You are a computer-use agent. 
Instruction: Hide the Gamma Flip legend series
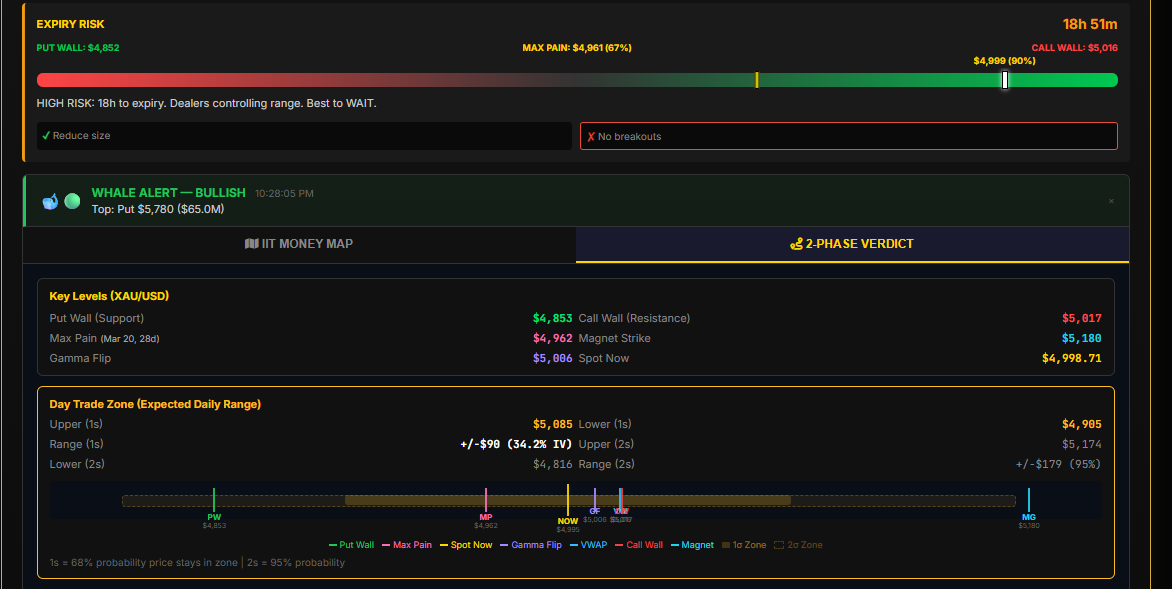pos(530,545)
